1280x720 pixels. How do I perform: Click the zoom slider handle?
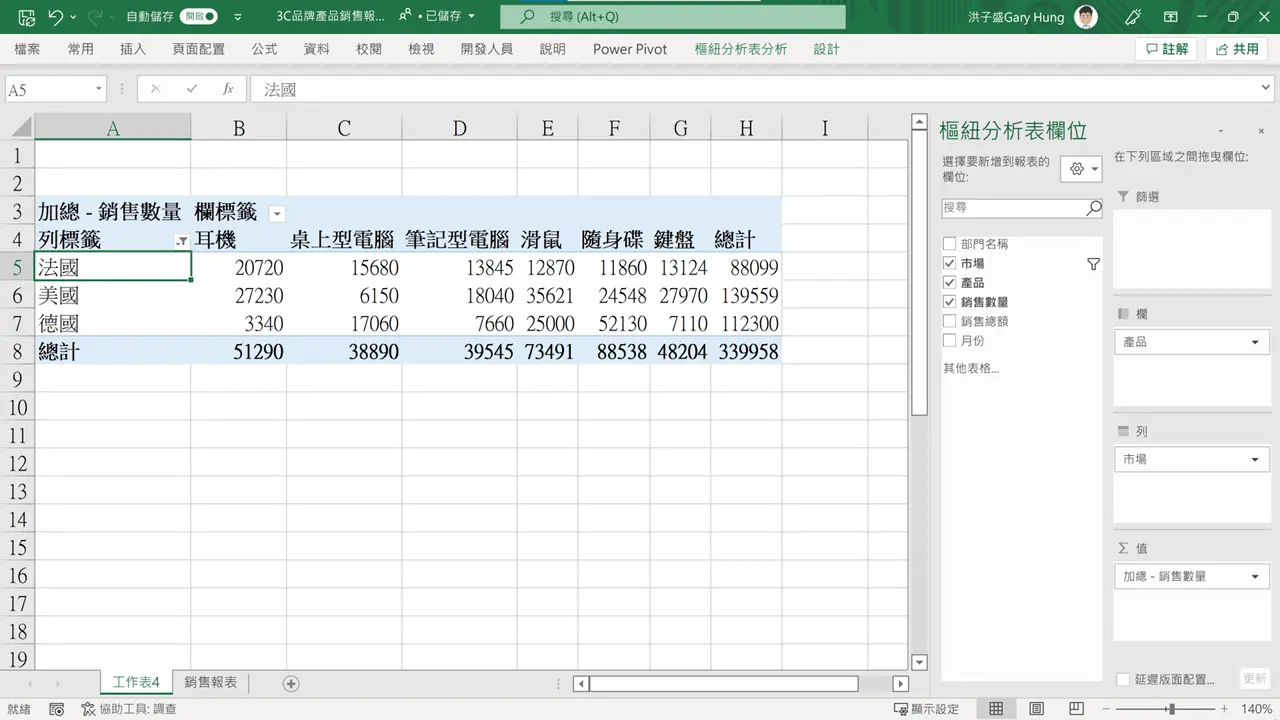(x=1171, y=709)
